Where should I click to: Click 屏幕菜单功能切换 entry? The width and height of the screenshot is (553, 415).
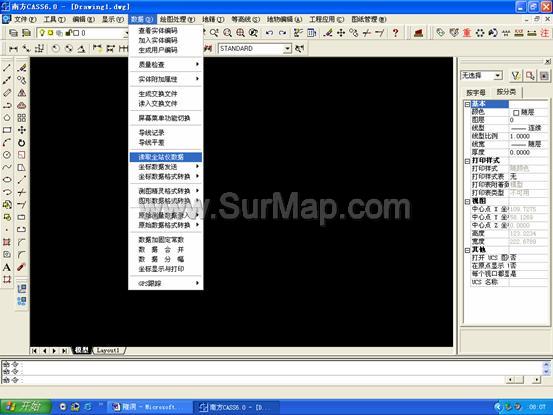coord(165,118)
